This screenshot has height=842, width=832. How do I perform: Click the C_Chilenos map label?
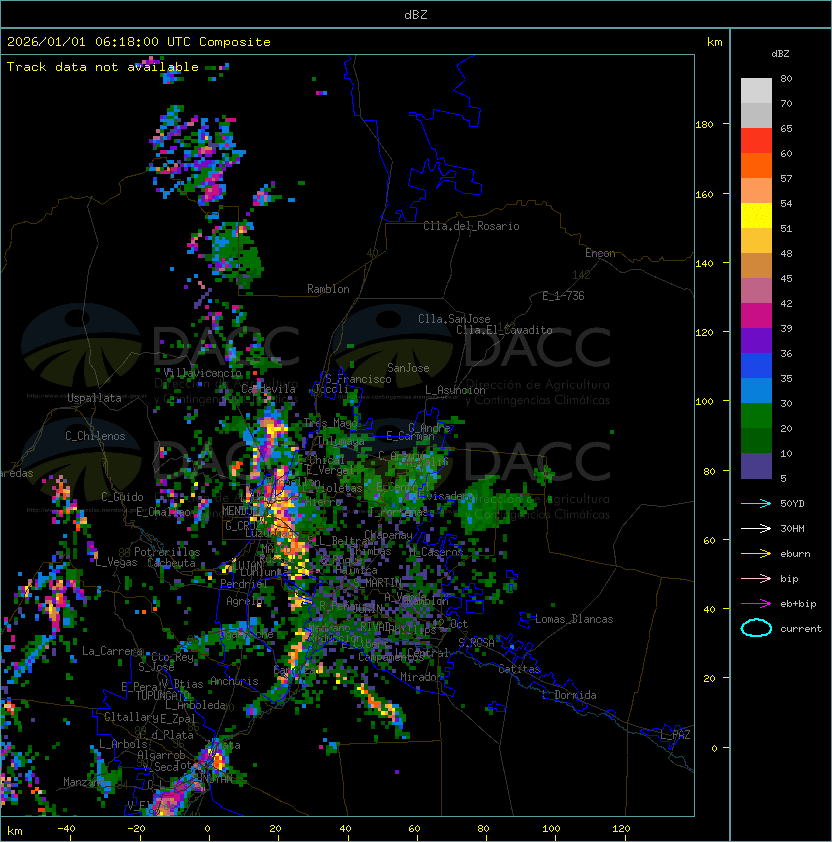(x=95, y=436)
